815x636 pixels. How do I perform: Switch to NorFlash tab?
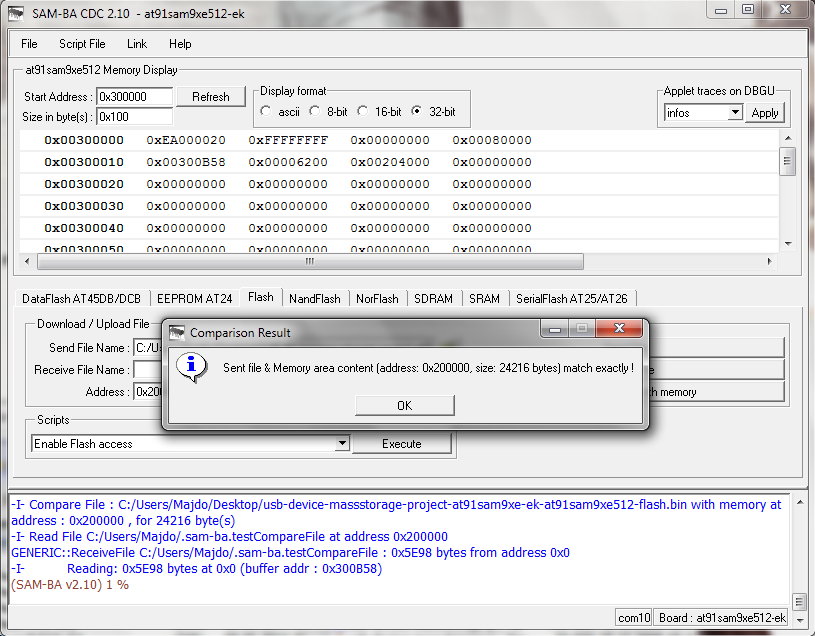pyautogui.click(x=377, y=299)
